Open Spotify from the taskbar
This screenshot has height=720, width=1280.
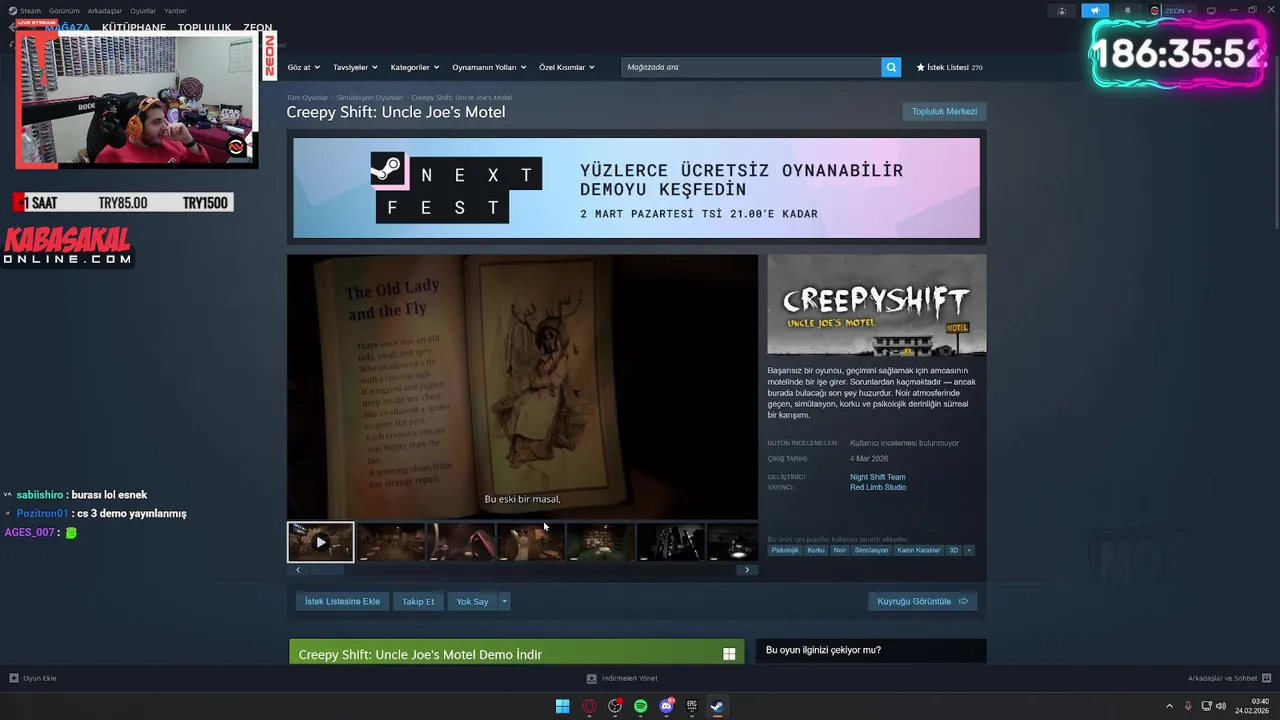click(640, 706)
